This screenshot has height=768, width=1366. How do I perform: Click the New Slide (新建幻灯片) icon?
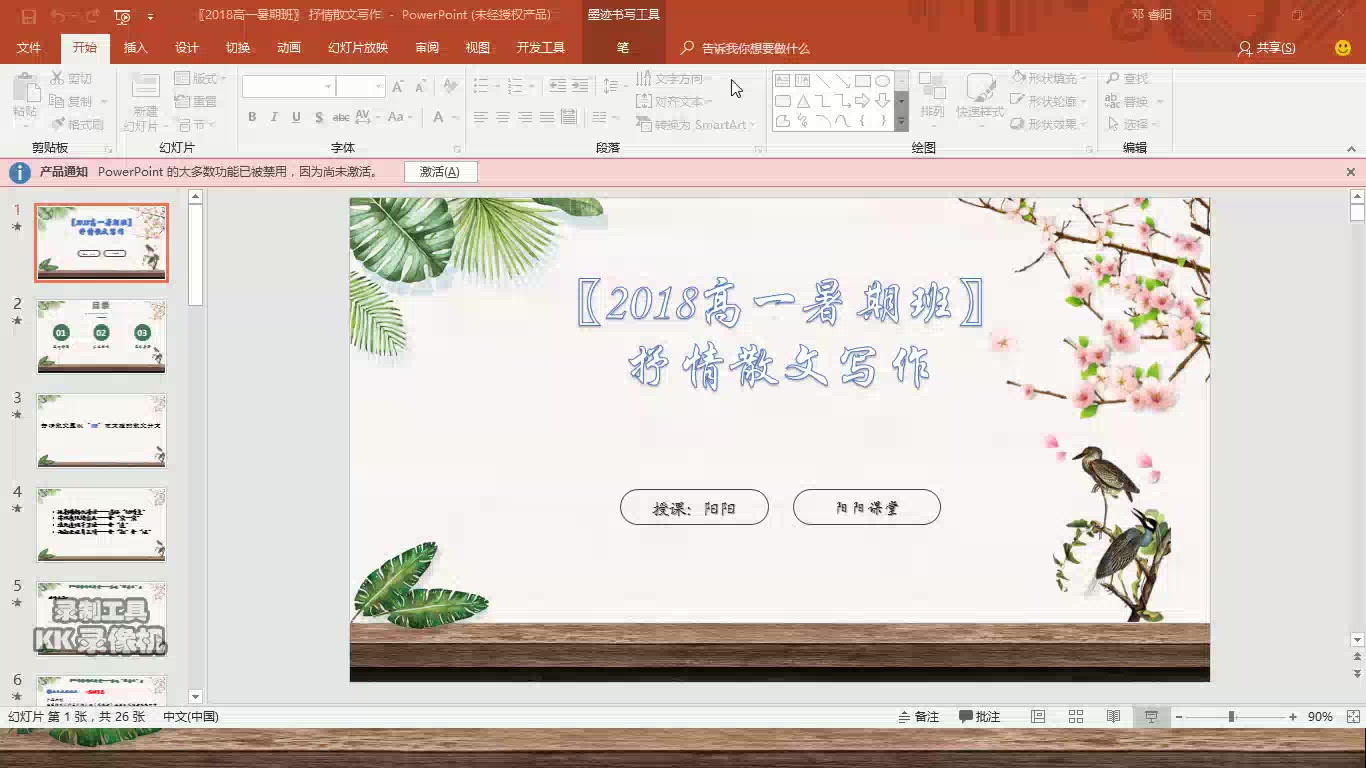pos(146,87)
